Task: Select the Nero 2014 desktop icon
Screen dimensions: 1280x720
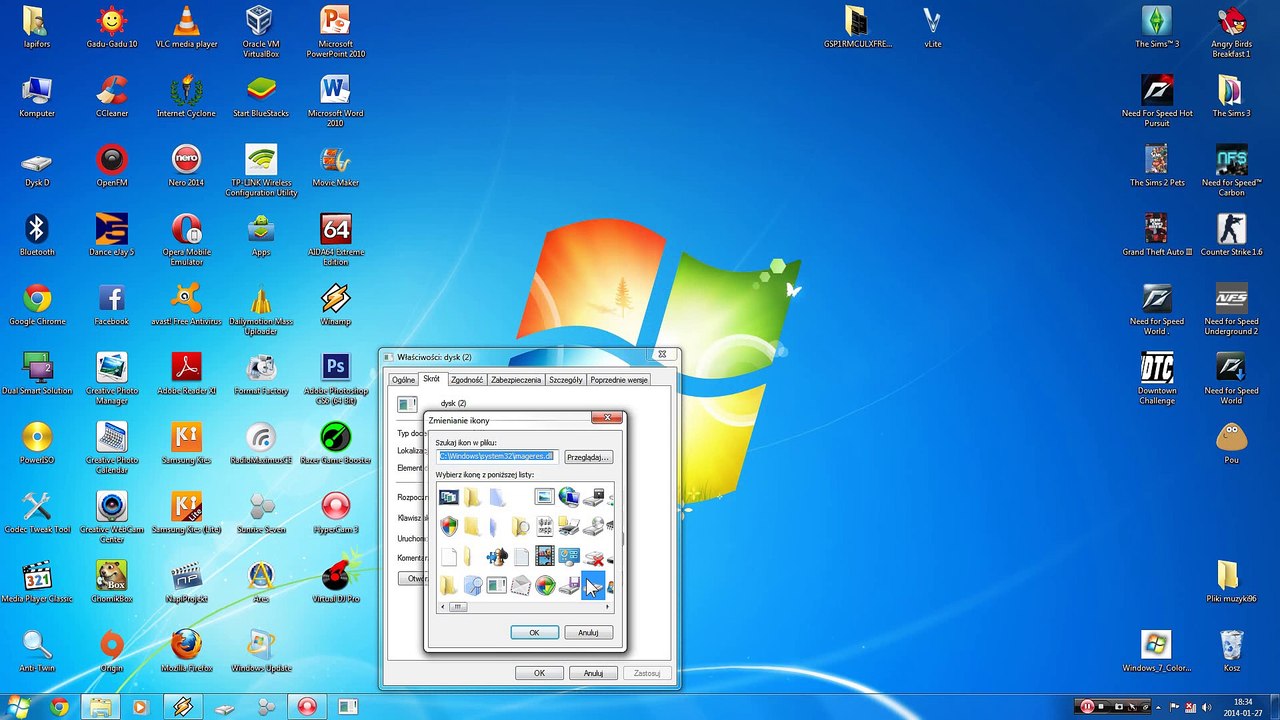Action: (186, 166)
